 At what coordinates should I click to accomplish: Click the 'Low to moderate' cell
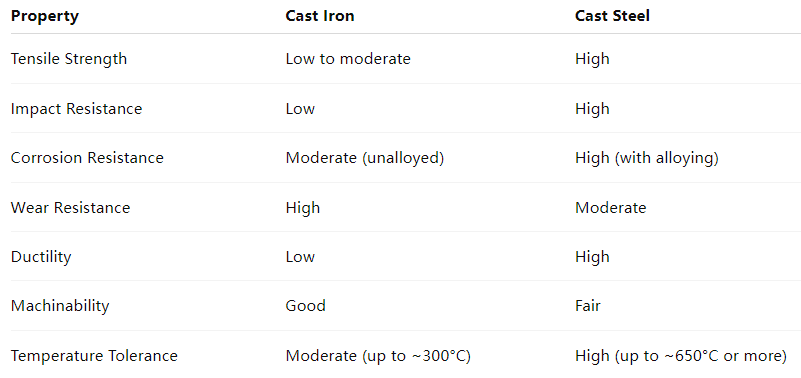[x=348, y=59]
